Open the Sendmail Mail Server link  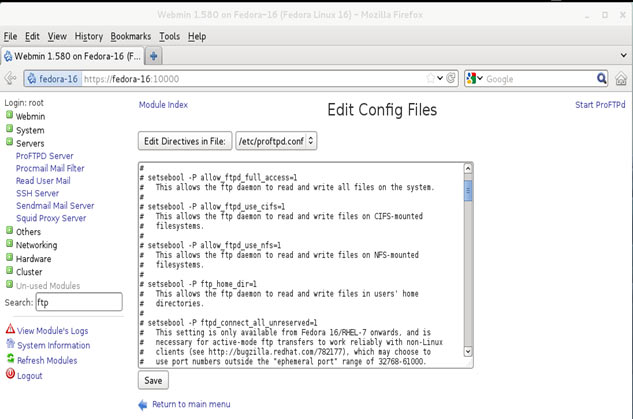(x=55, y=206)
